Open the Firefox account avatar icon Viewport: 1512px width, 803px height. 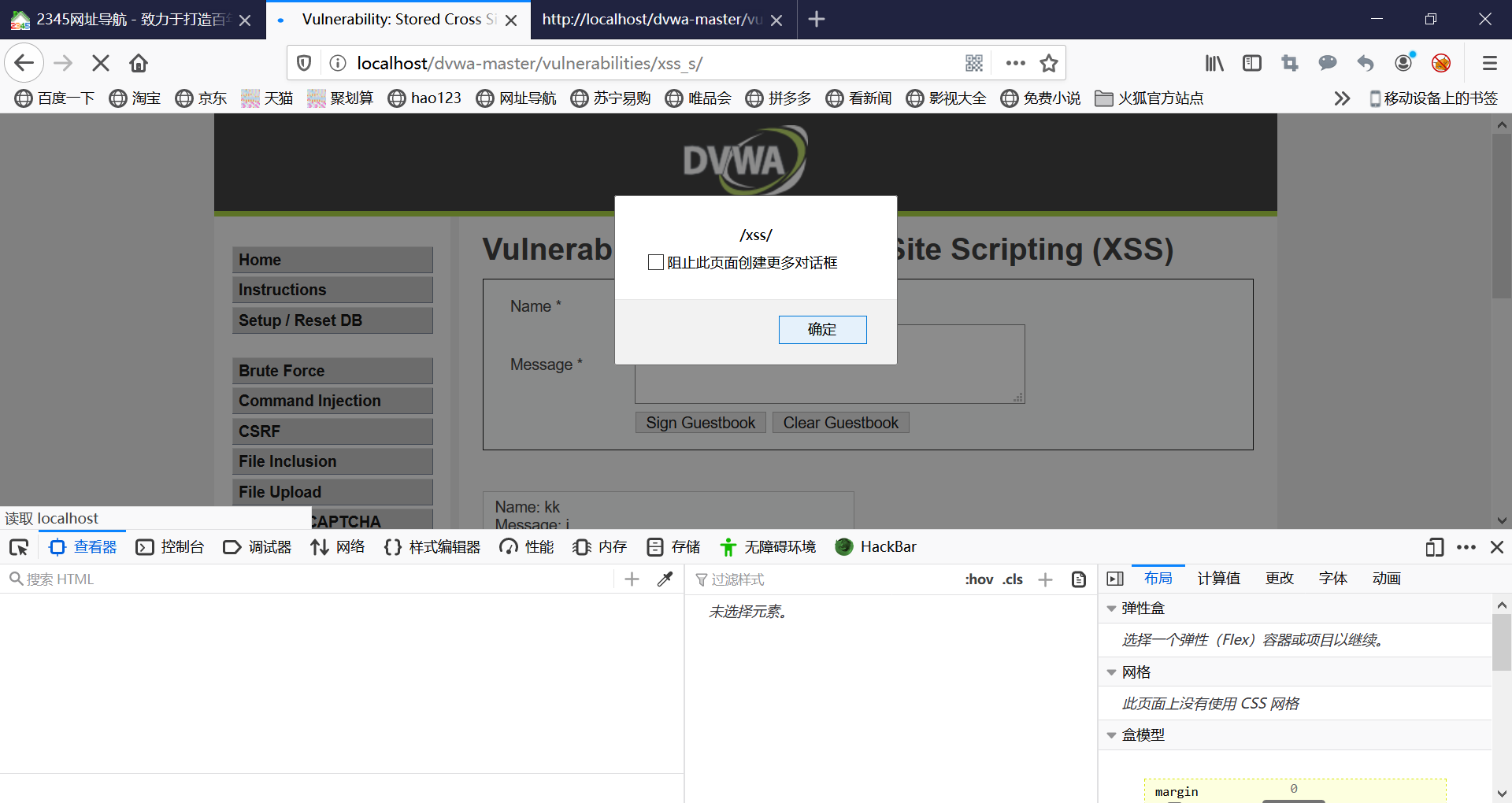pos(1404,63)
